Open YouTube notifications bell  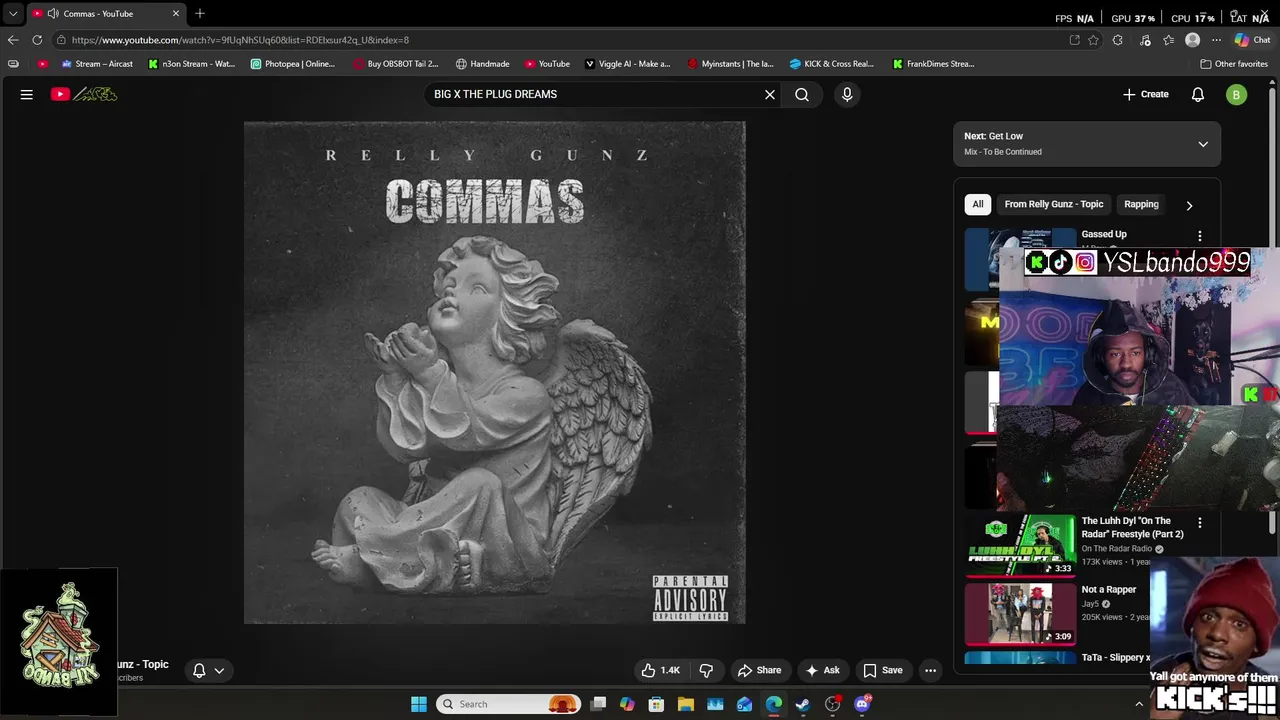coord(1198,94)
